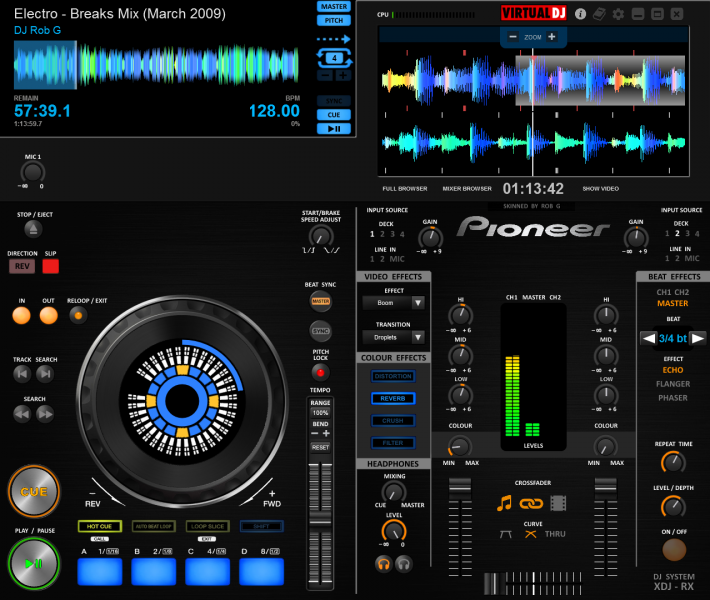This screenshot has height=600, width=710.
Task: Click the right grey headphone cue icon
Action: [x=404, y=564]
